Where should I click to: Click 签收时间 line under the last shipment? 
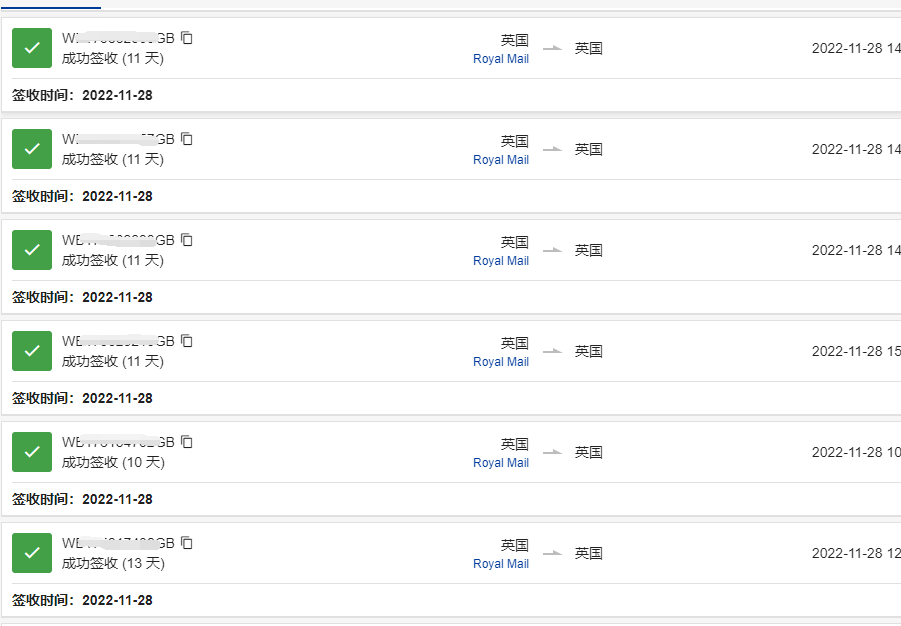(x=82, y=600)
